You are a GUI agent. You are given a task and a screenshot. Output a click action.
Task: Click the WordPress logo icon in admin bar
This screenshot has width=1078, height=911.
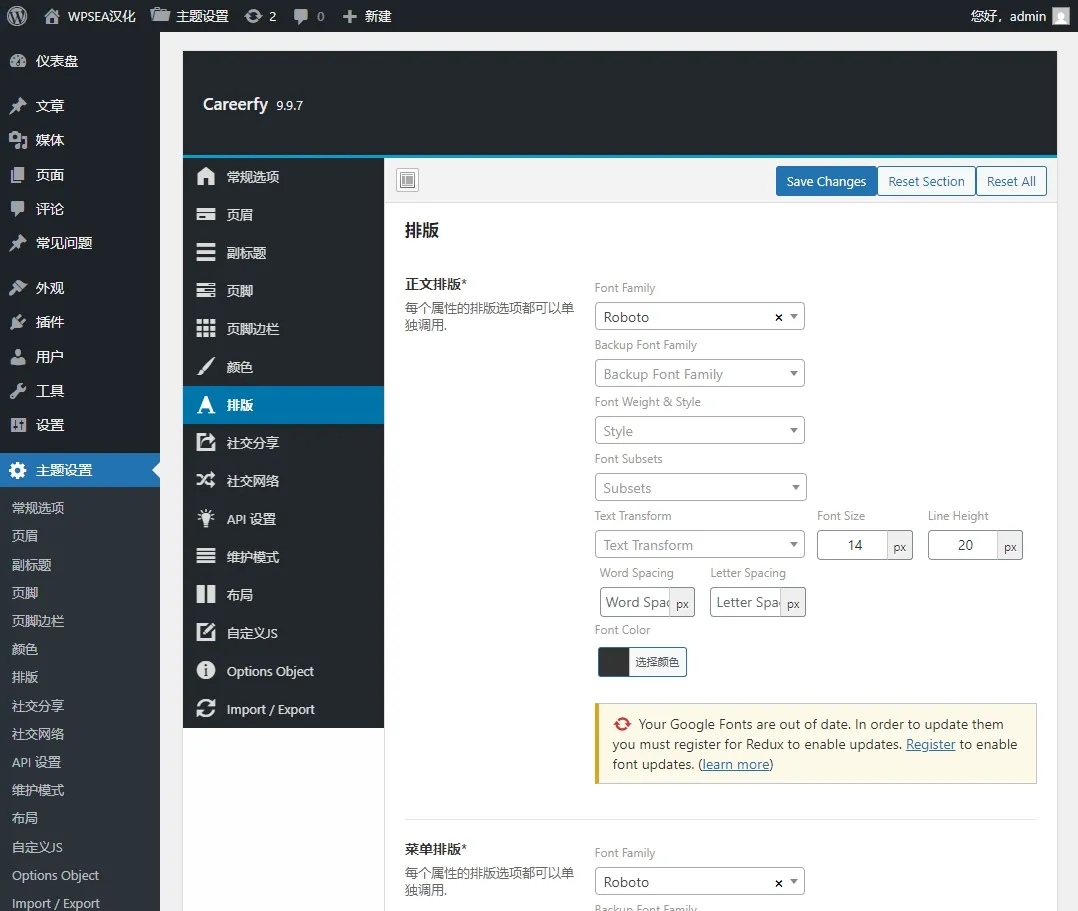(16, 16)
